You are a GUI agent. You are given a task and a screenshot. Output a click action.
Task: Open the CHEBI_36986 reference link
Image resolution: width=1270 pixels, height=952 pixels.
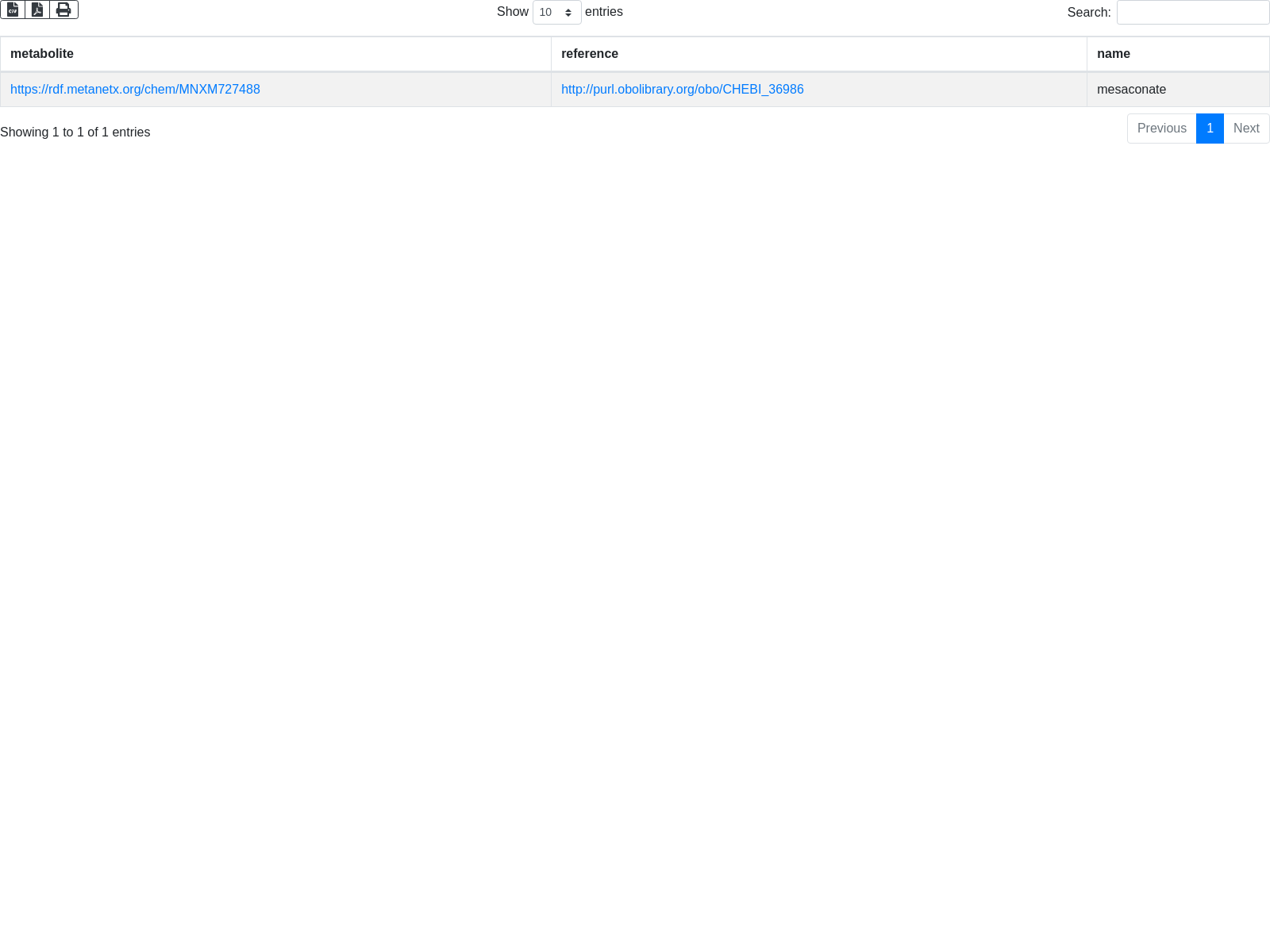[682, 90]
